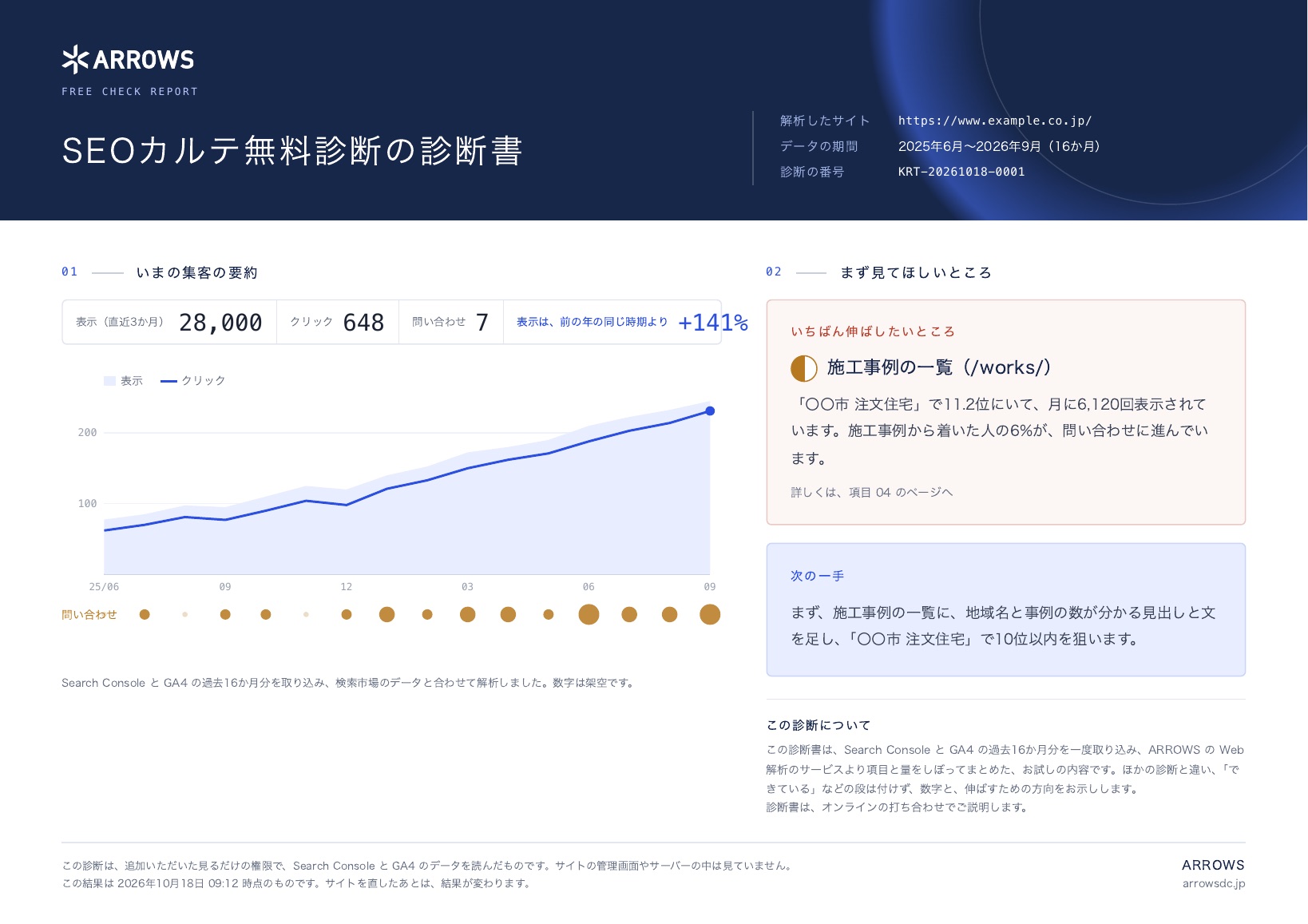This screenshot has width=1308, height=924.
Task: Click the 25/06 x-axis label
Action: pyautogui.click(x=104, y=587)
